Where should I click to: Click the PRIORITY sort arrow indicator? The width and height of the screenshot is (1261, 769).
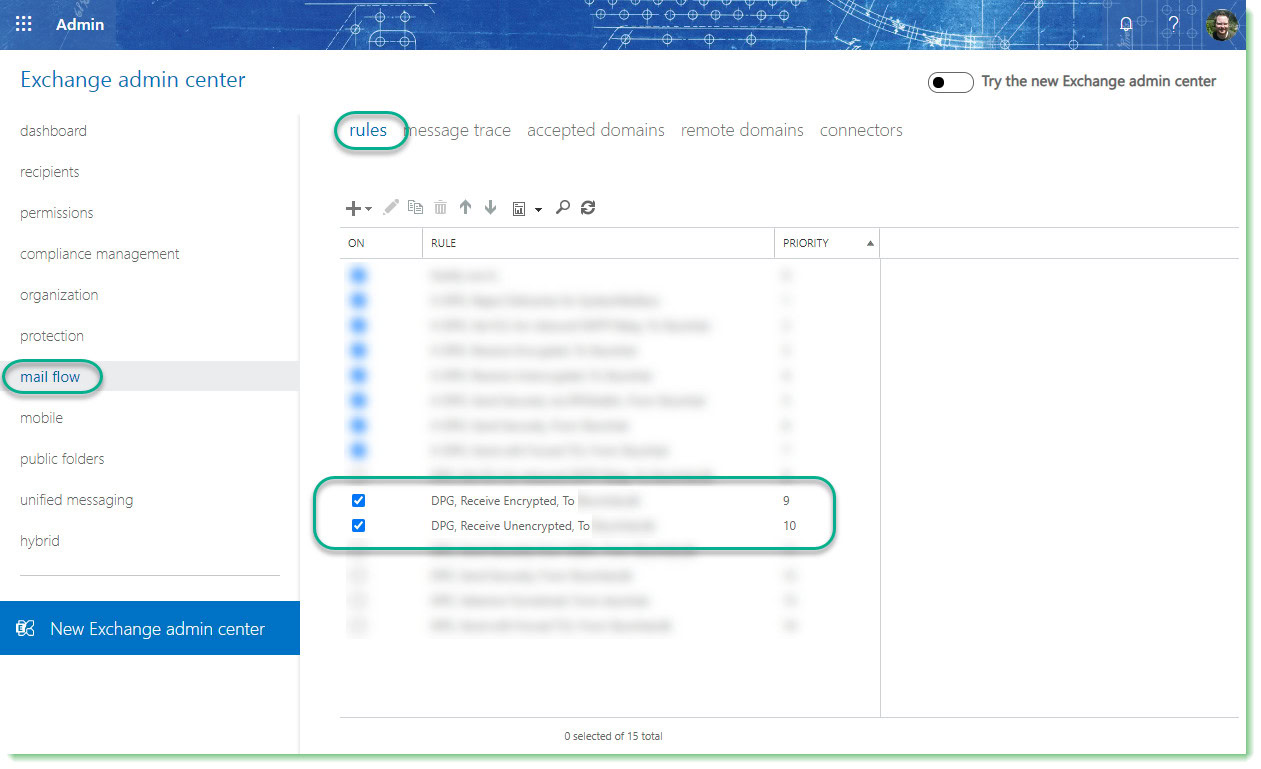click(x=870, y=243)
